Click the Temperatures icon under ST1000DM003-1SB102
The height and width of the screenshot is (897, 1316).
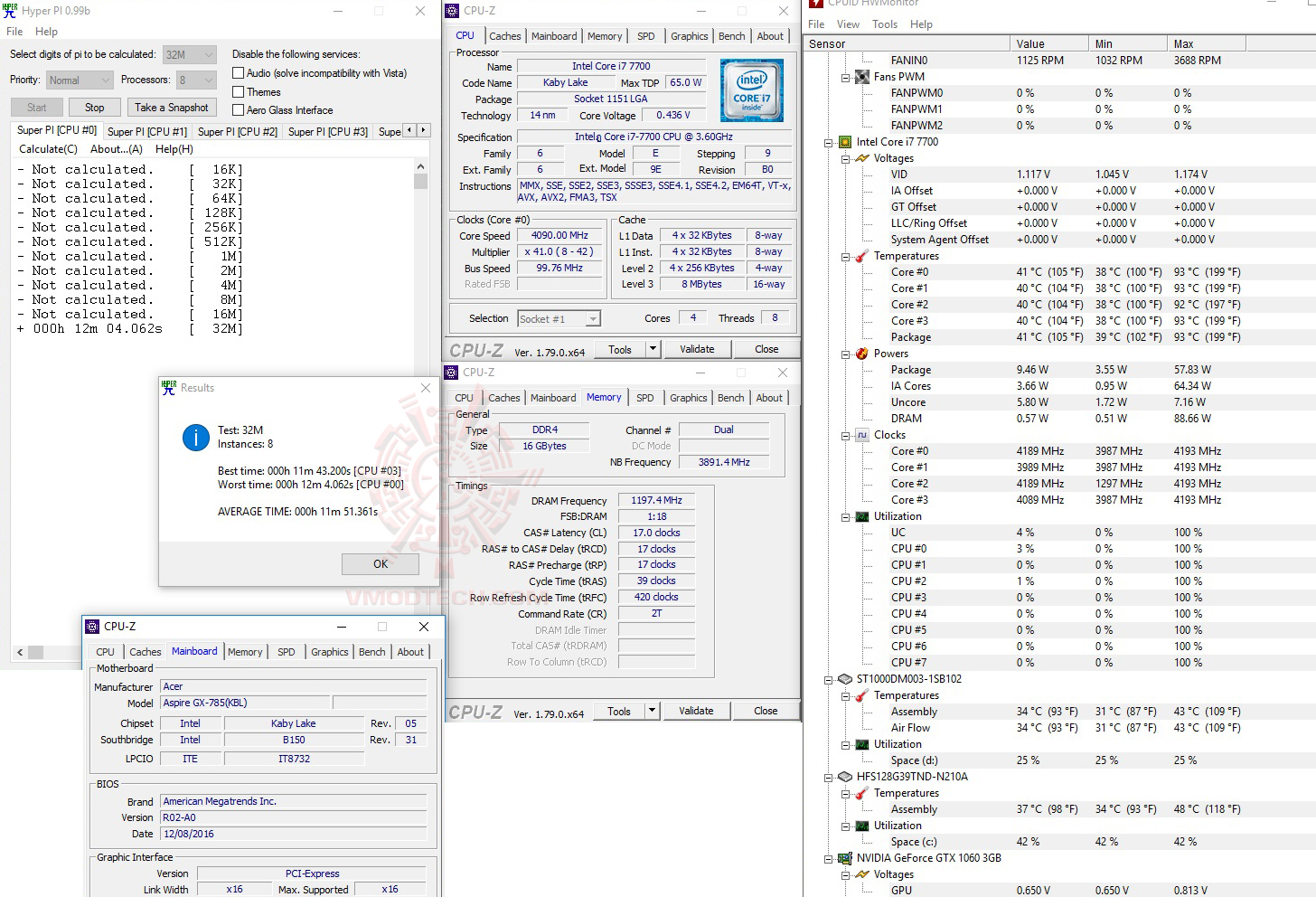click(861, 695)
